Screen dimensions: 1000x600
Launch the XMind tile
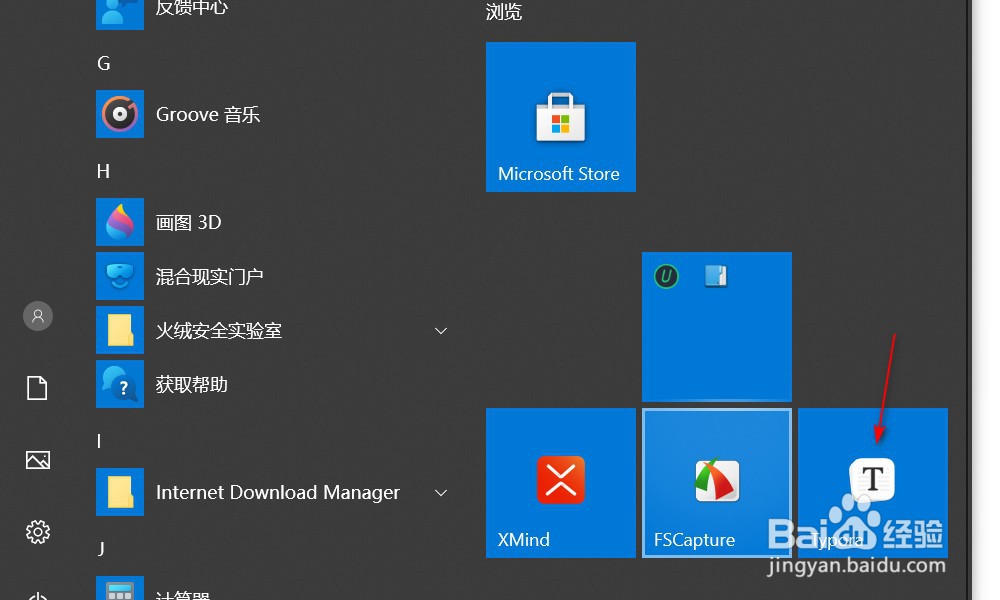tap(561, 483)
